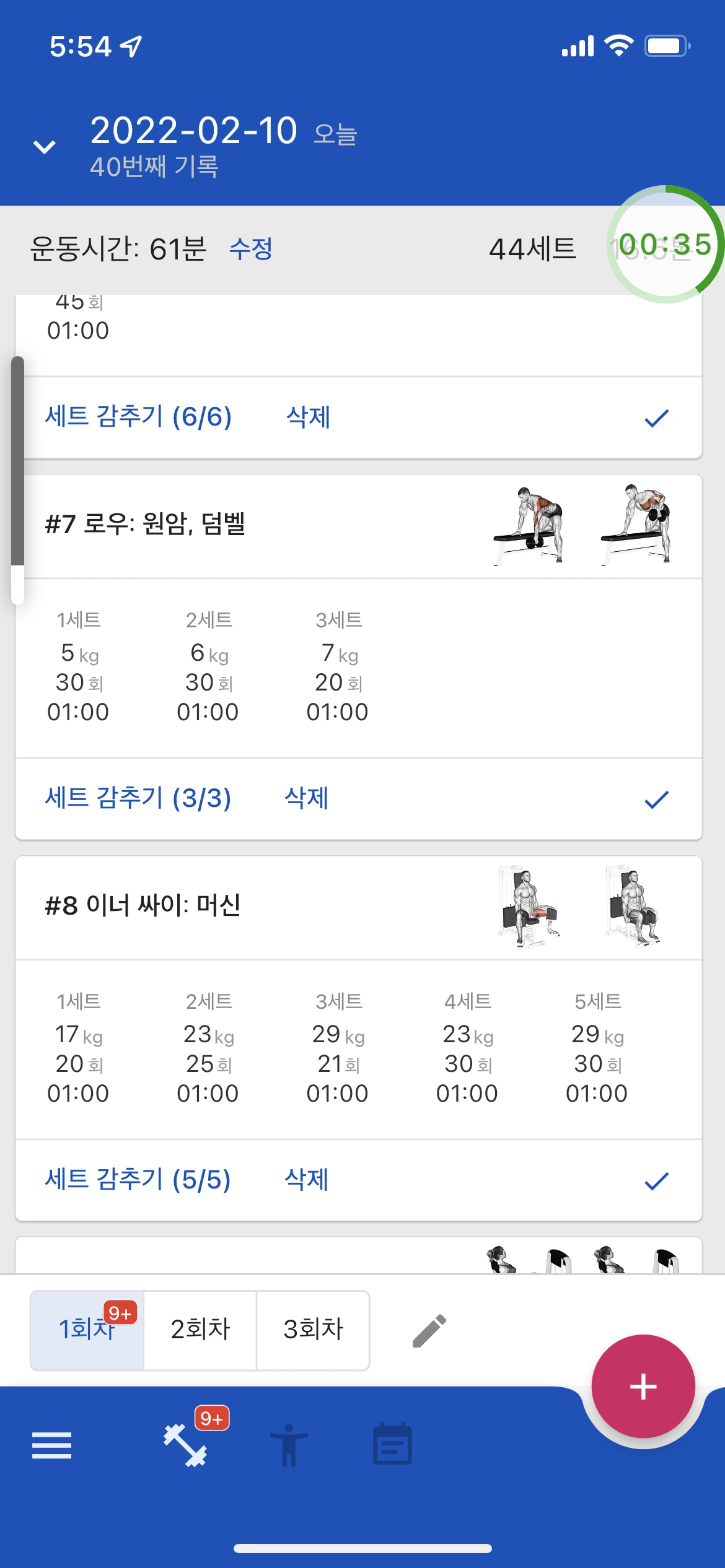Toggle the checkmark for exercise #8
The width and height of the screenshot is (725, 1568).
[656, 1181]
